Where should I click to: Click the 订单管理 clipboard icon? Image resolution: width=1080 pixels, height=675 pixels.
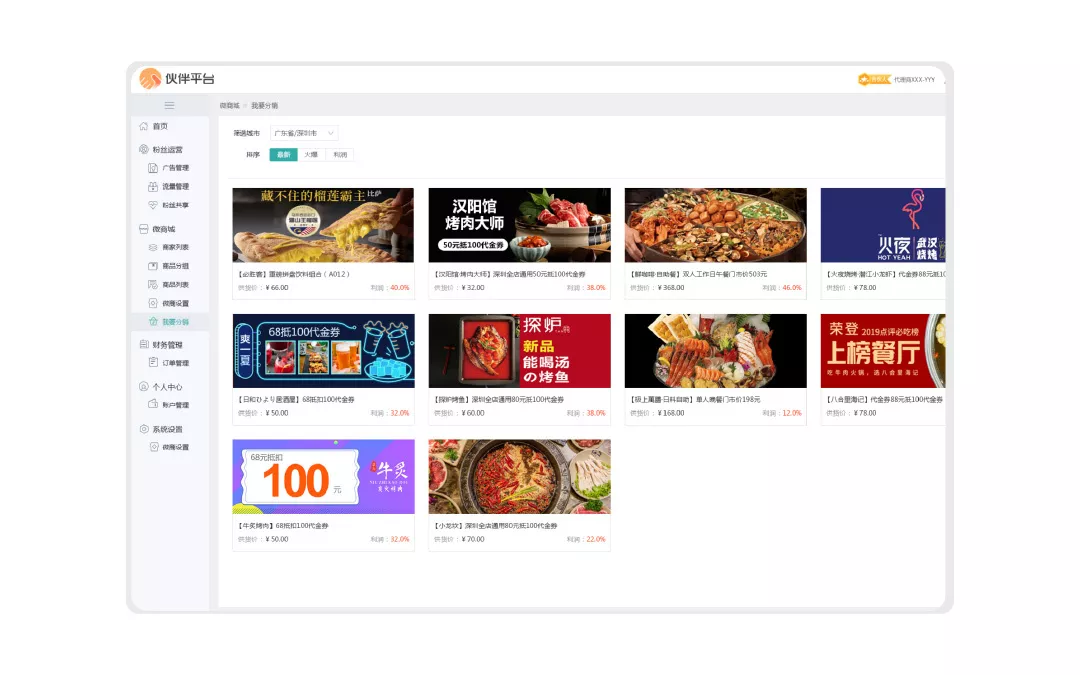pos(153,363)
